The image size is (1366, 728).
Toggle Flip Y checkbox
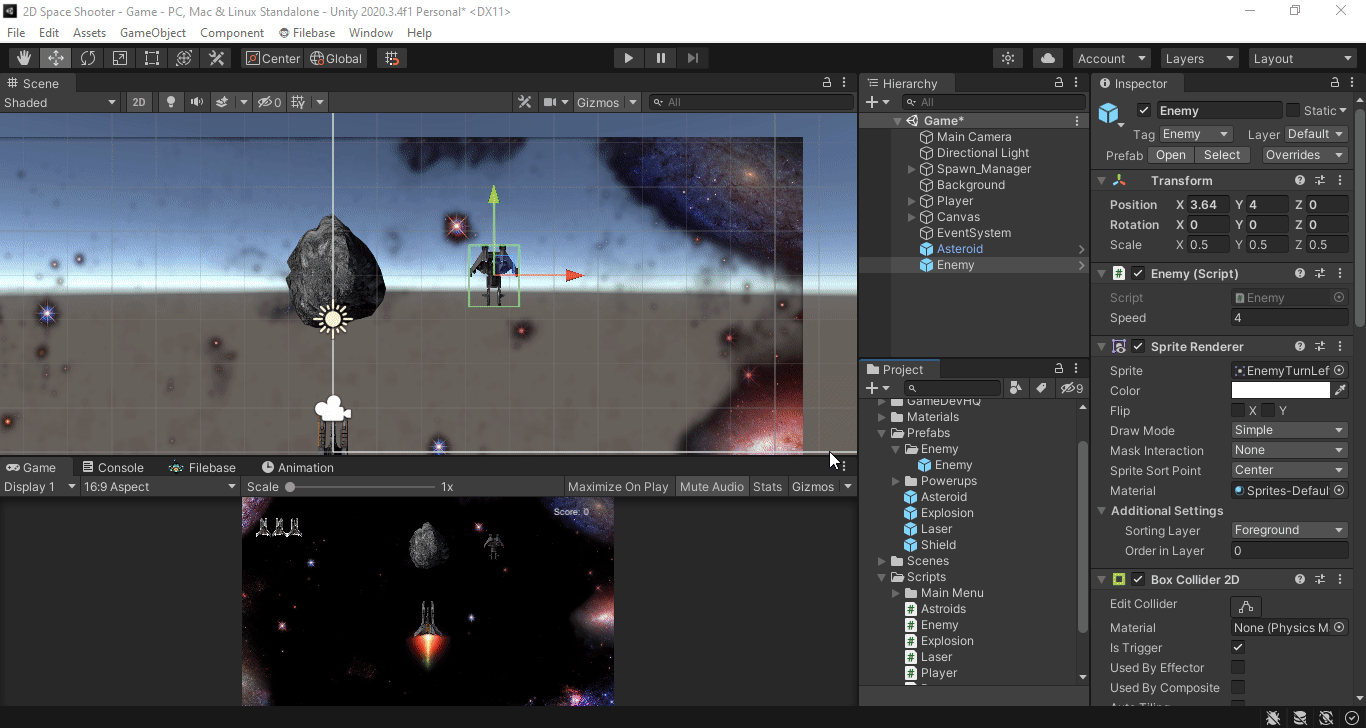coord(1268,410)
